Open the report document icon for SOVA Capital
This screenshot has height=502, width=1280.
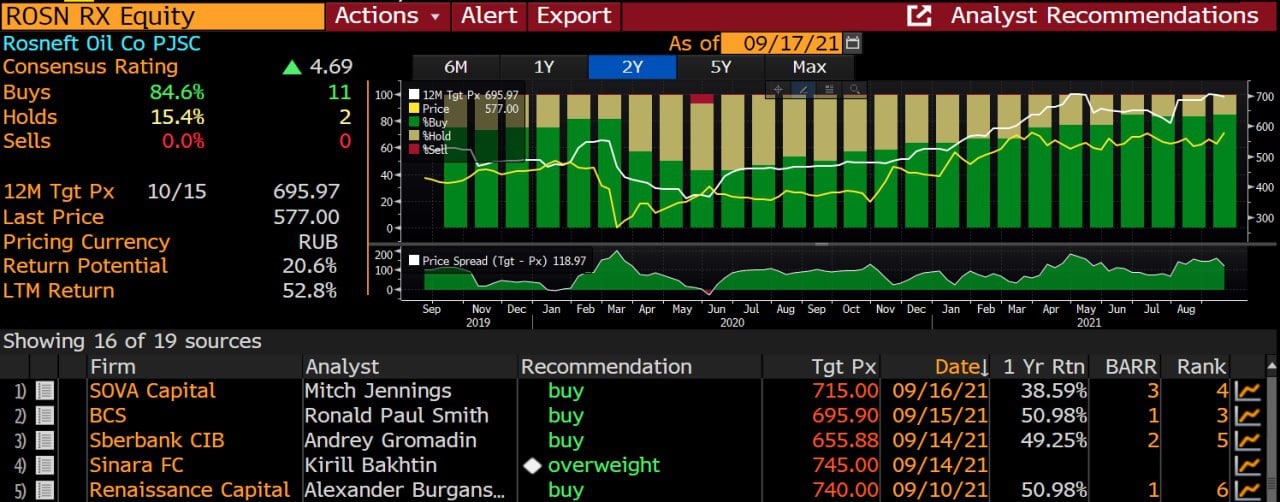[x=44, y=391]
